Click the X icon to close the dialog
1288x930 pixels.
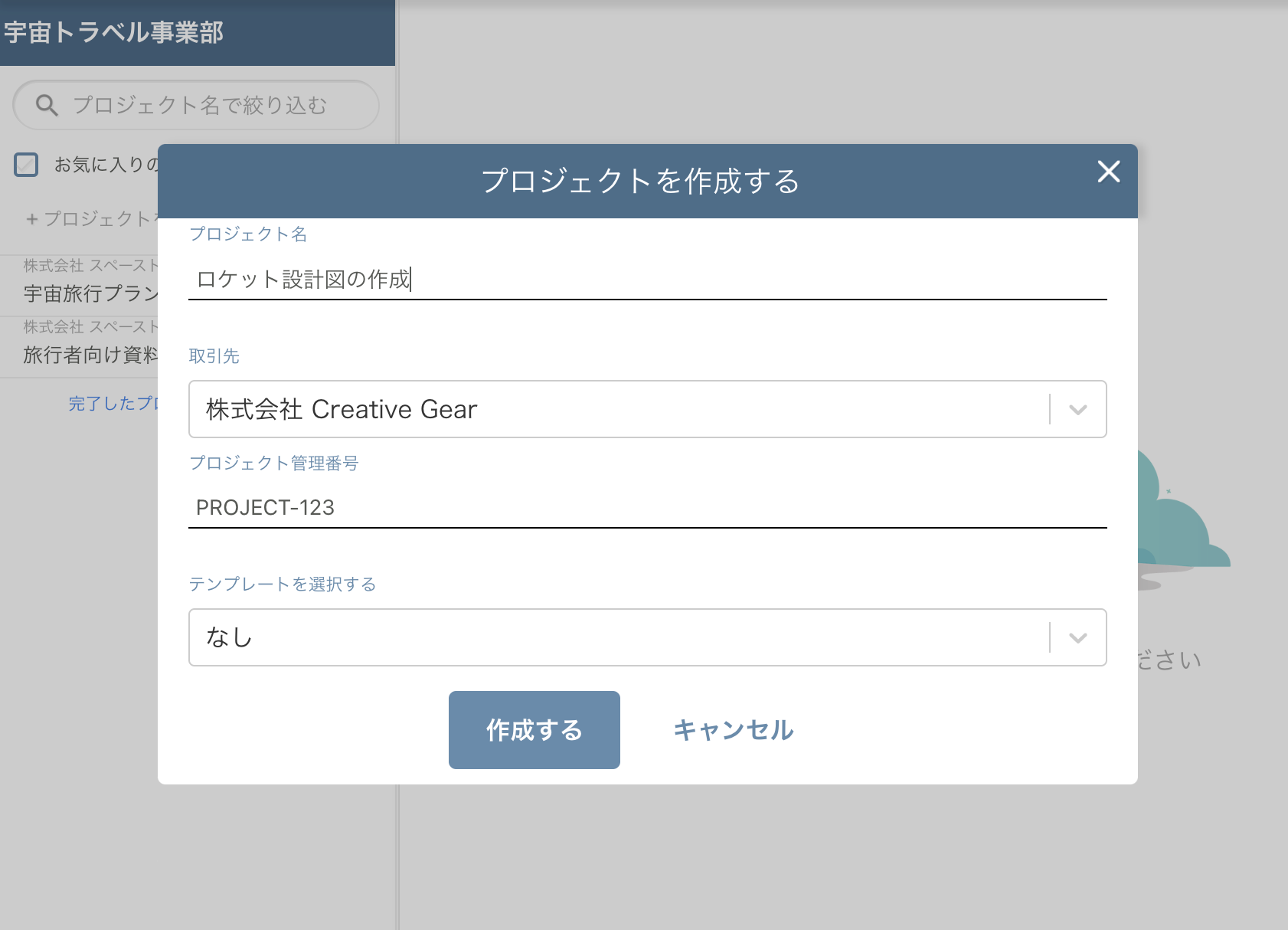1109,173
